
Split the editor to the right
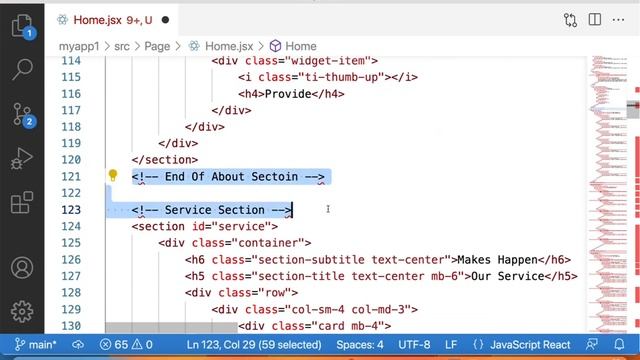point(595,19)
